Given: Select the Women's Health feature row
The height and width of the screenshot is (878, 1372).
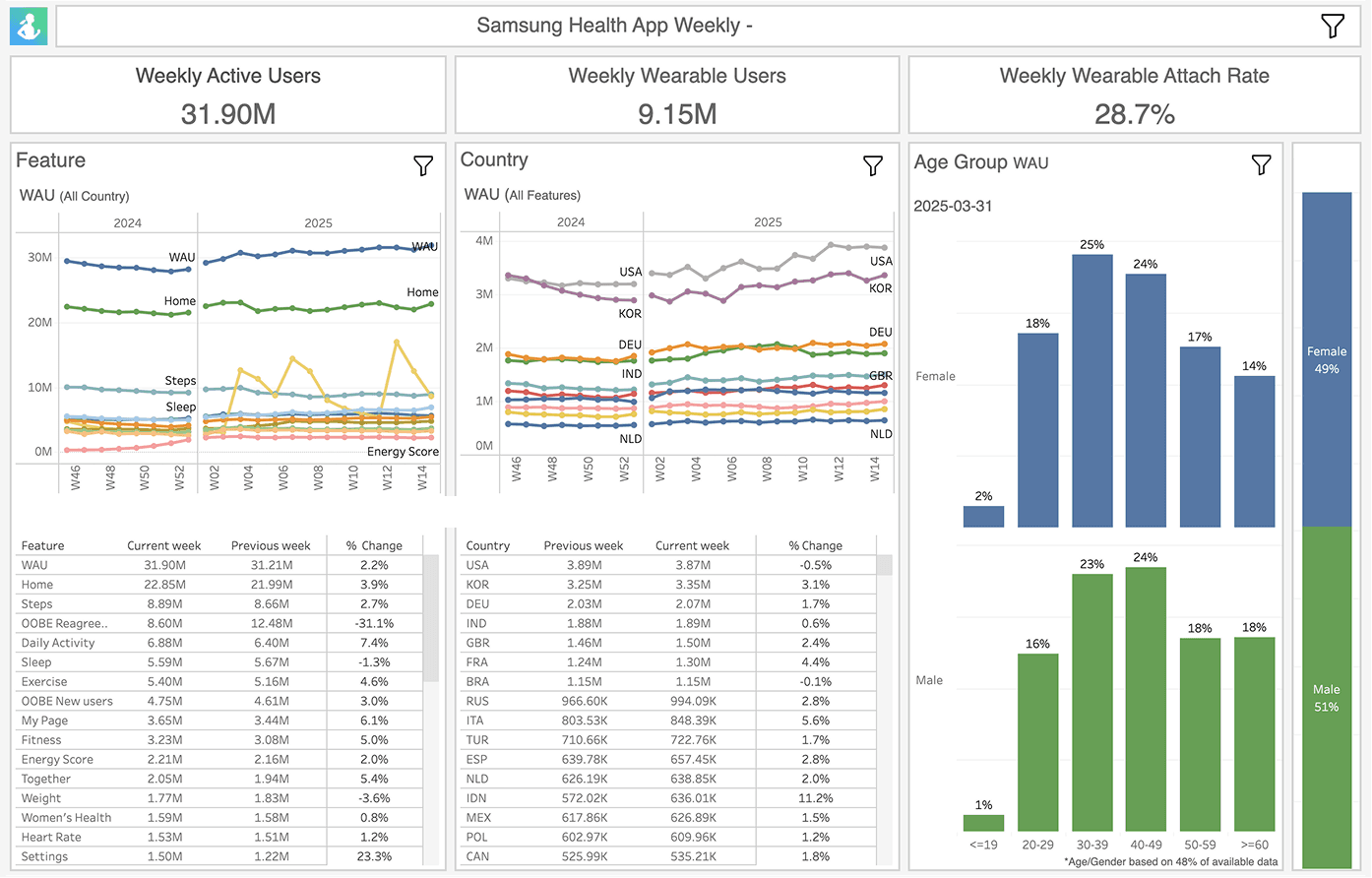Looking at the screenshot, I should point(219,818).
